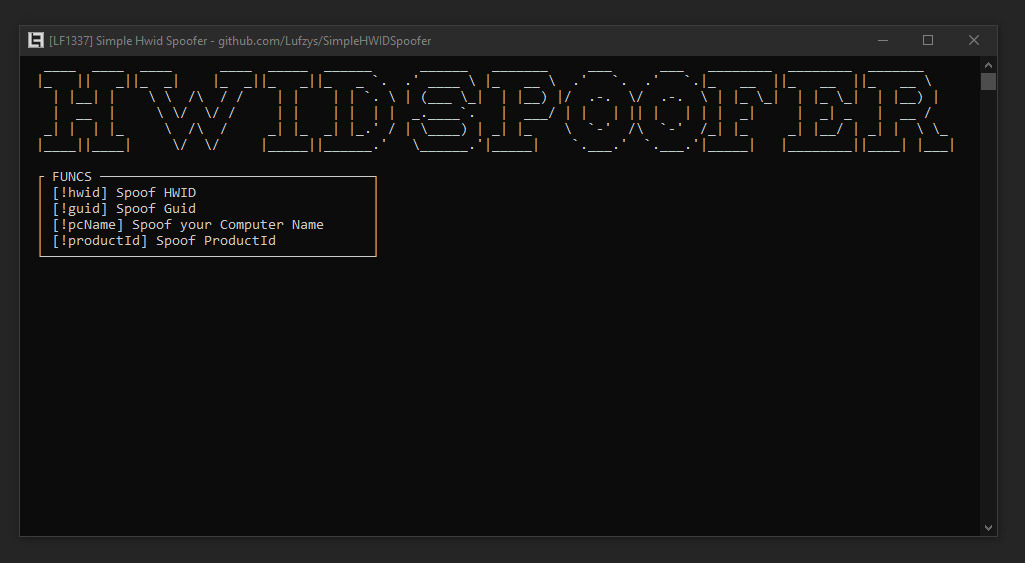Click the [LF1337] text in the title

click(x=70, y=41)
